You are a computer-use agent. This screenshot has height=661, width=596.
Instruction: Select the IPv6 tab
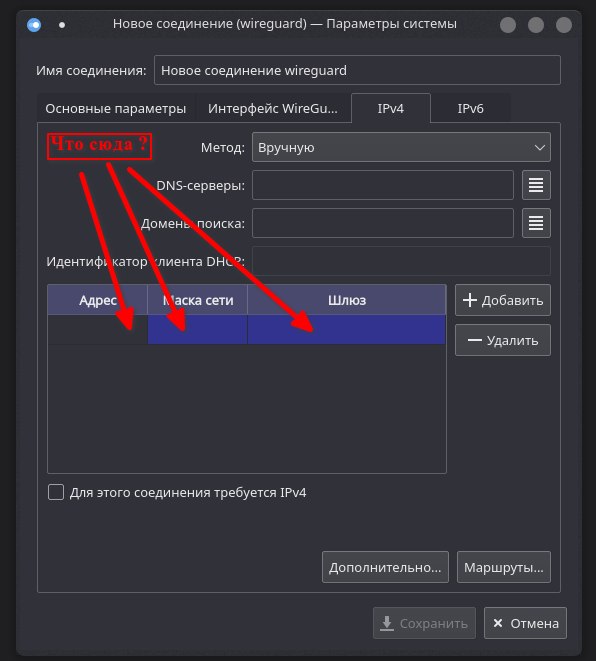click(x=470, y=109)
